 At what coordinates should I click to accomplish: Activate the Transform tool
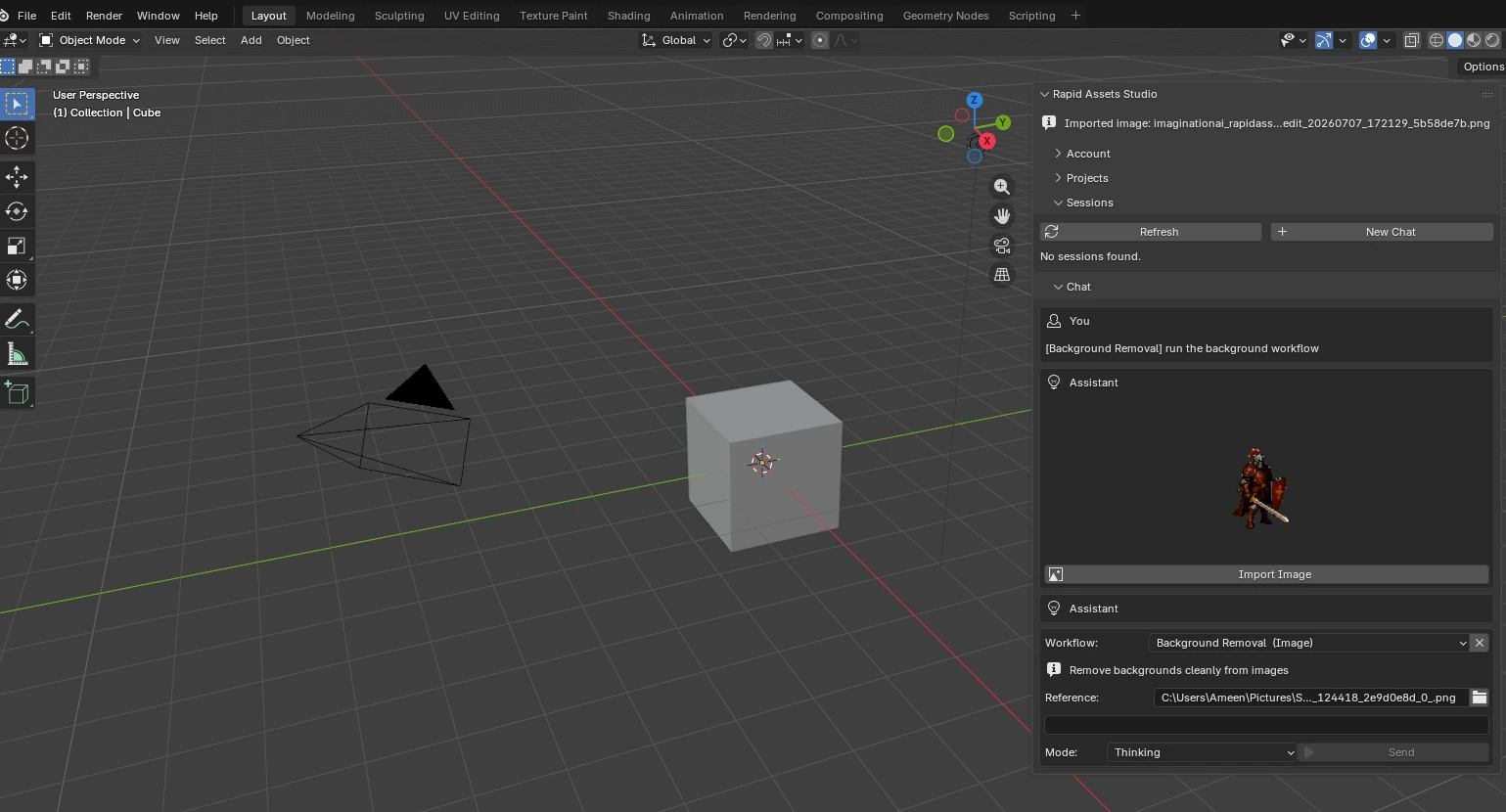coord(17,280)
